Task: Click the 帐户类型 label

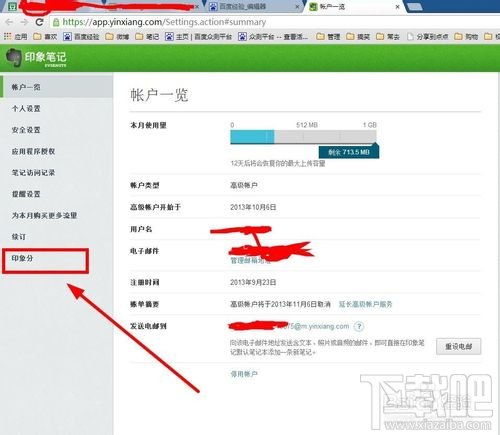Action: tap(145, 185)
